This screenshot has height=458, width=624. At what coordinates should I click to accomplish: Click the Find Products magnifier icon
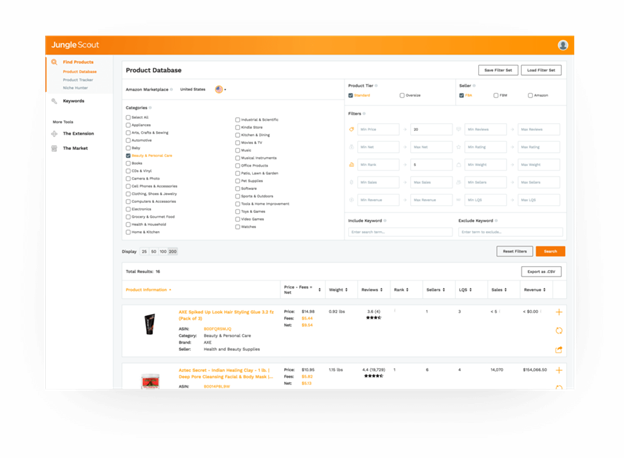(54, 62)
